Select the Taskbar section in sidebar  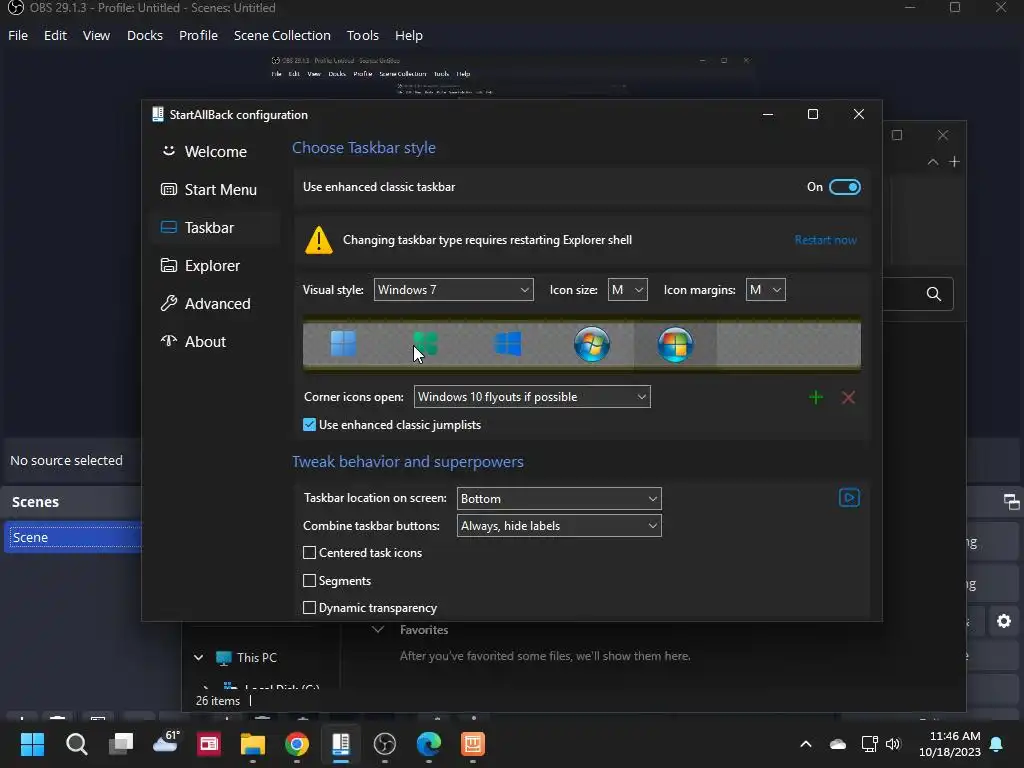click(x=216, y=227)
